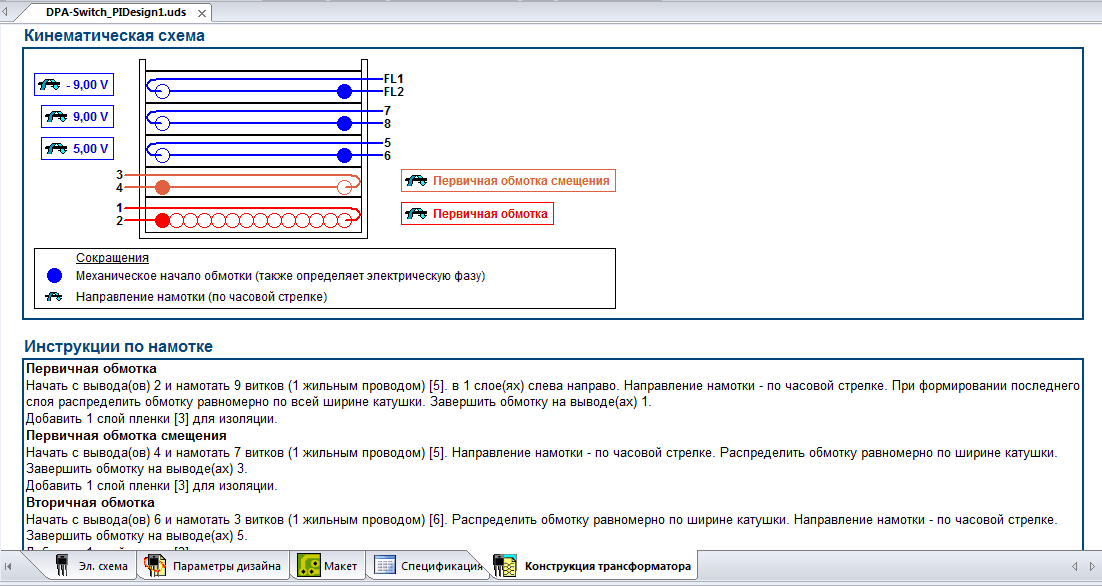Click the FL2 pin label
The width and height of the screenshot is (1102, 586).
394,92
